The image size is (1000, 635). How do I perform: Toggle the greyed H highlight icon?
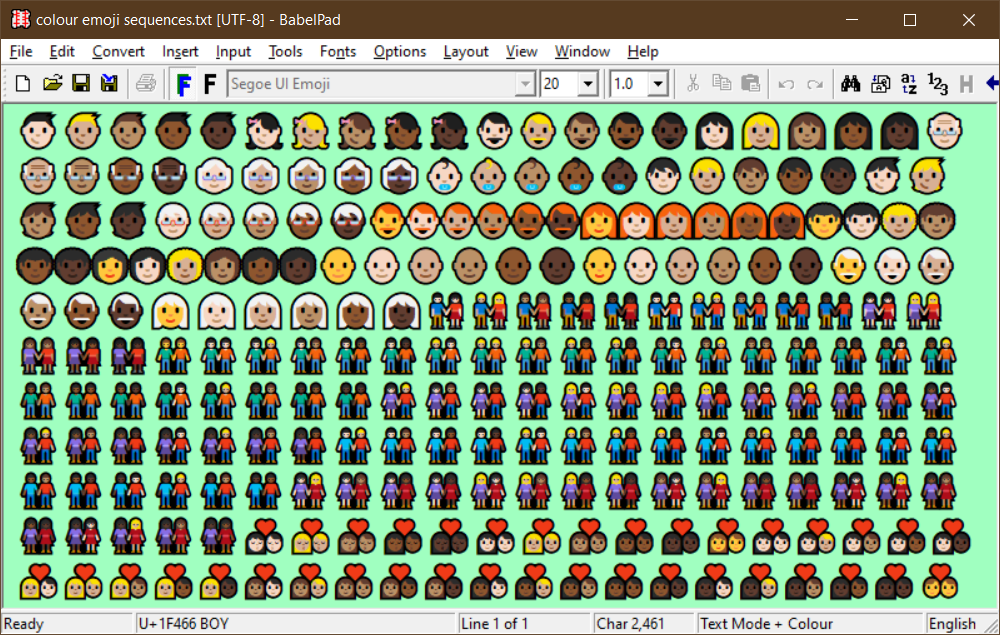tap(966, 84)
